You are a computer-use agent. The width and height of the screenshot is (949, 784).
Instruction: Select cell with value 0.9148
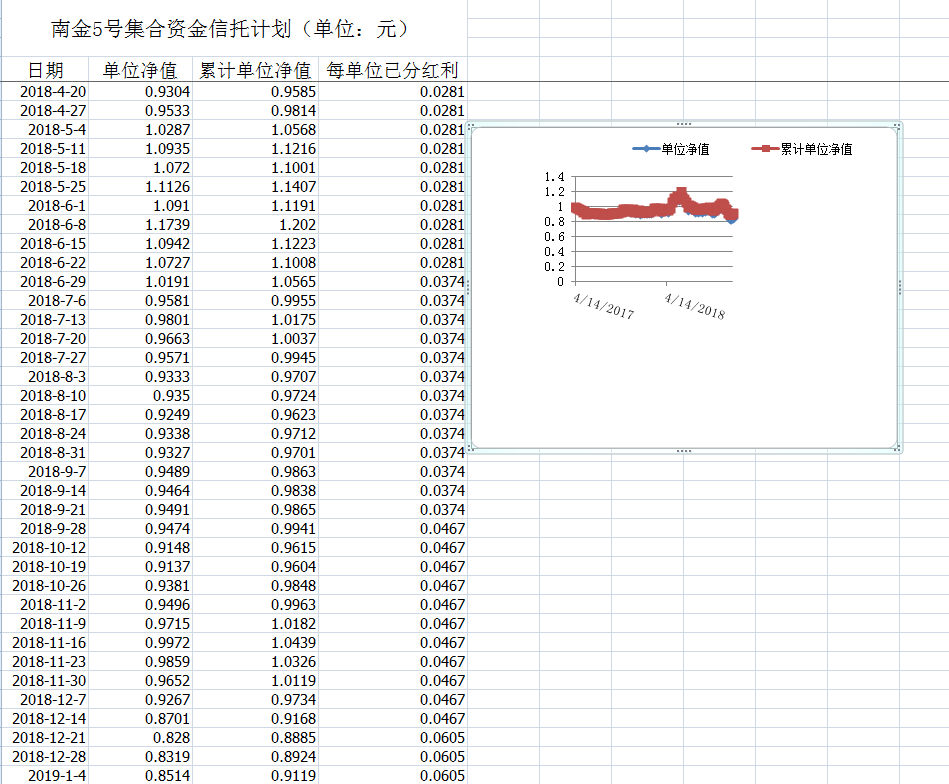140,547
